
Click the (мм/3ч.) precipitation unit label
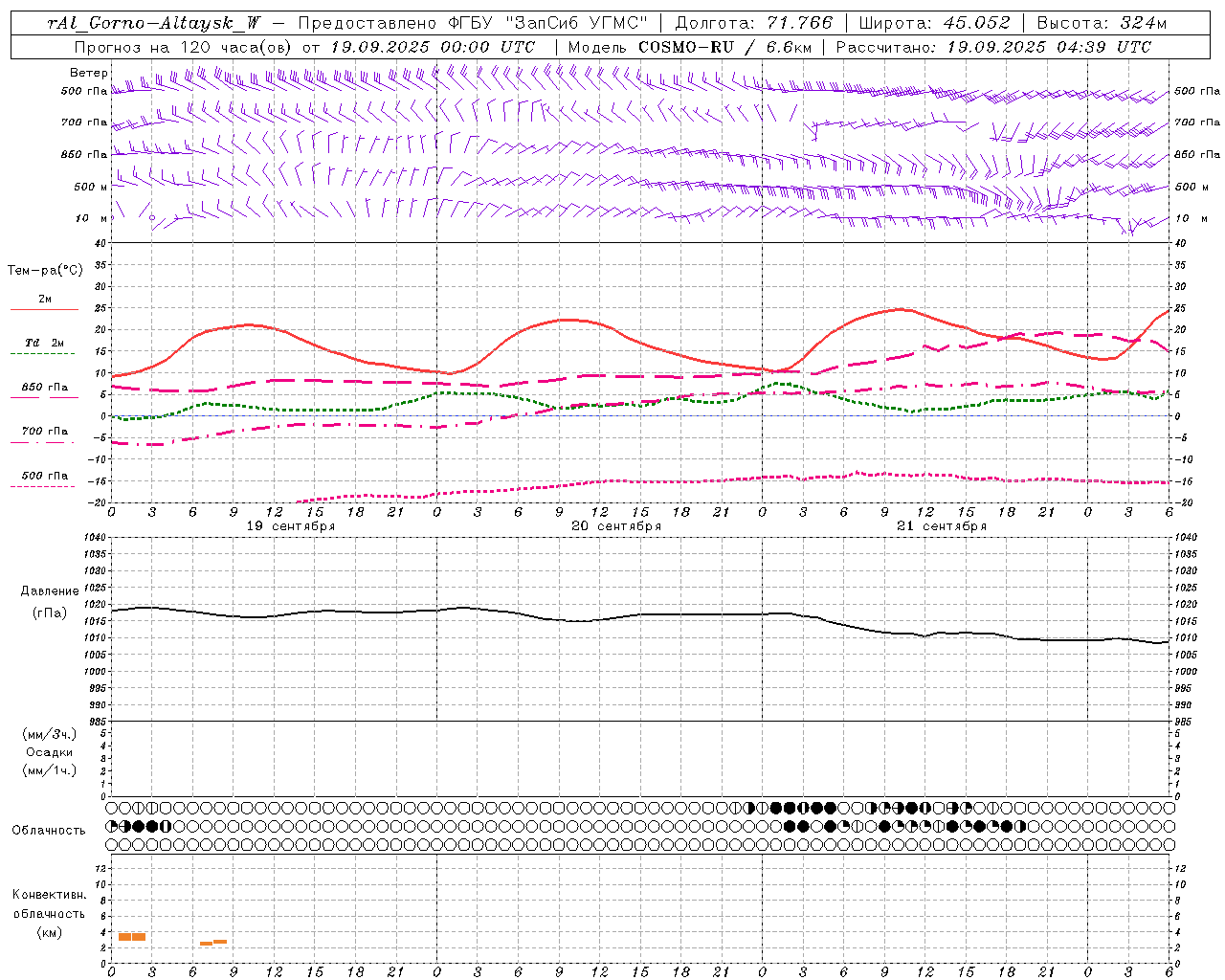pyautogui.click(x=50, y=734)
